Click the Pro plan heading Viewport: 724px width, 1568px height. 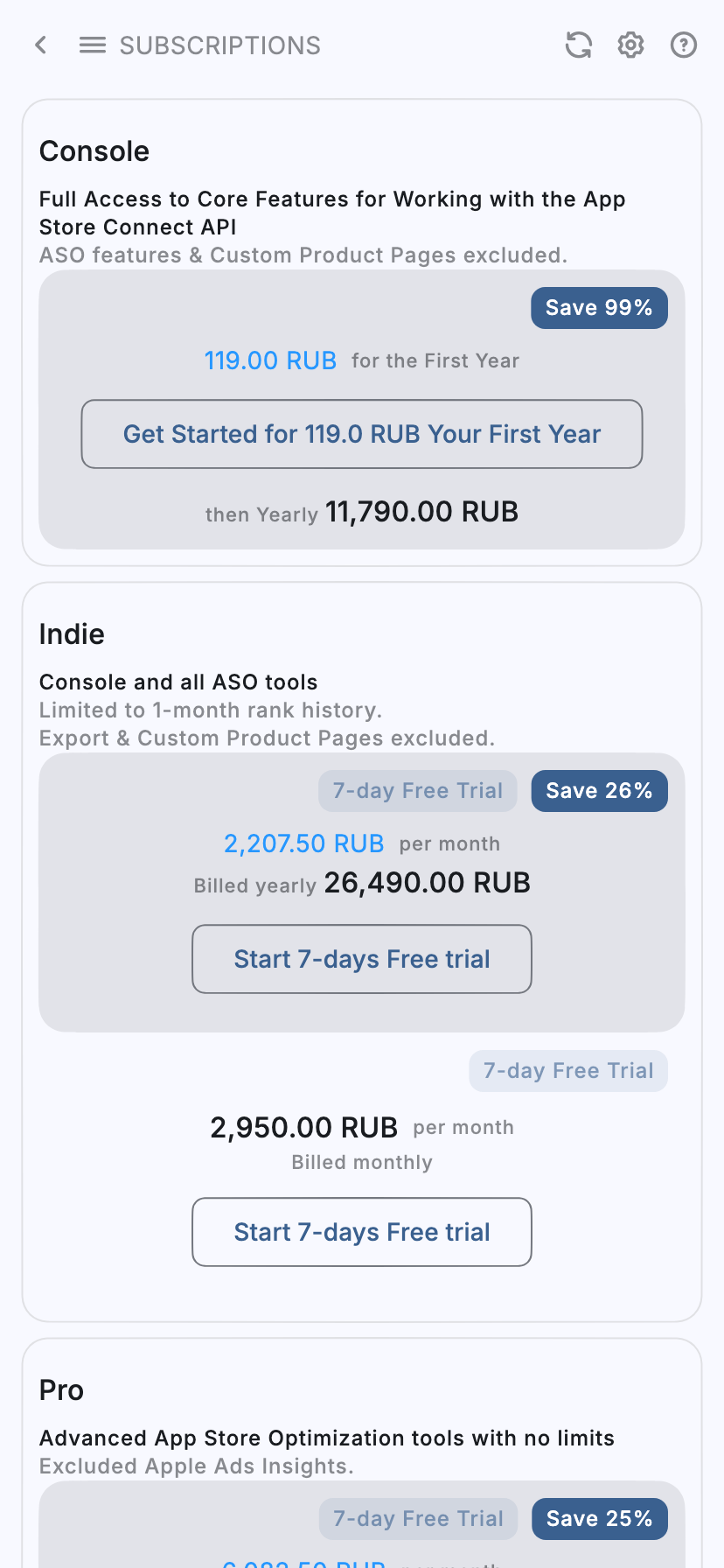click(61, 1390)
